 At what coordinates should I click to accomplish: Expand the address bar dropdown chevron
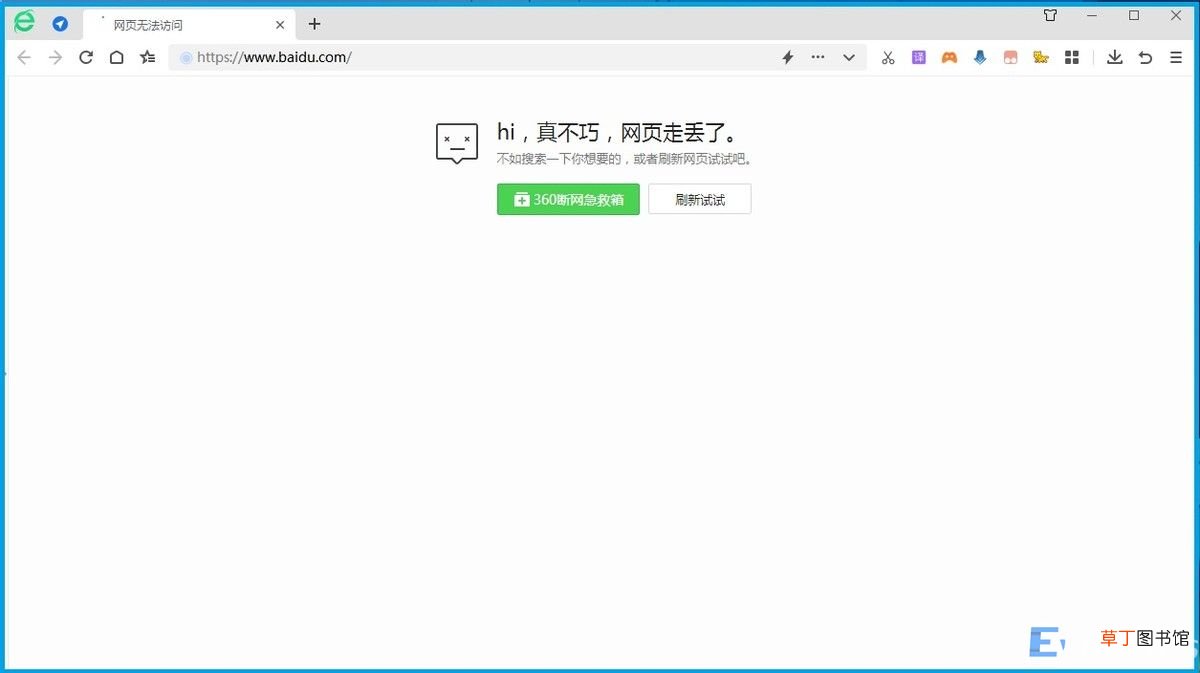[849, 58]
